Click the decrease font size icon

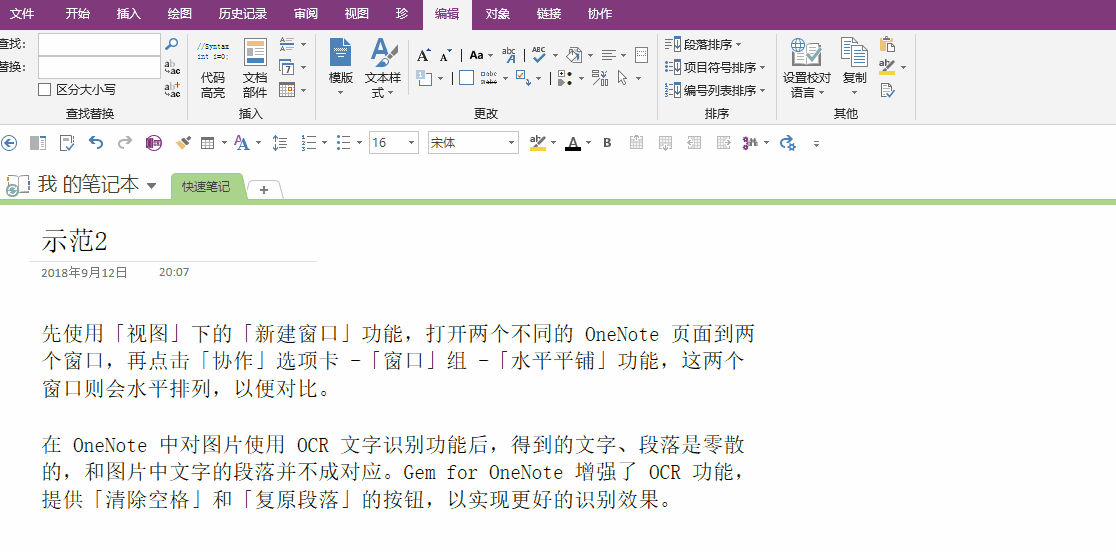446,55
